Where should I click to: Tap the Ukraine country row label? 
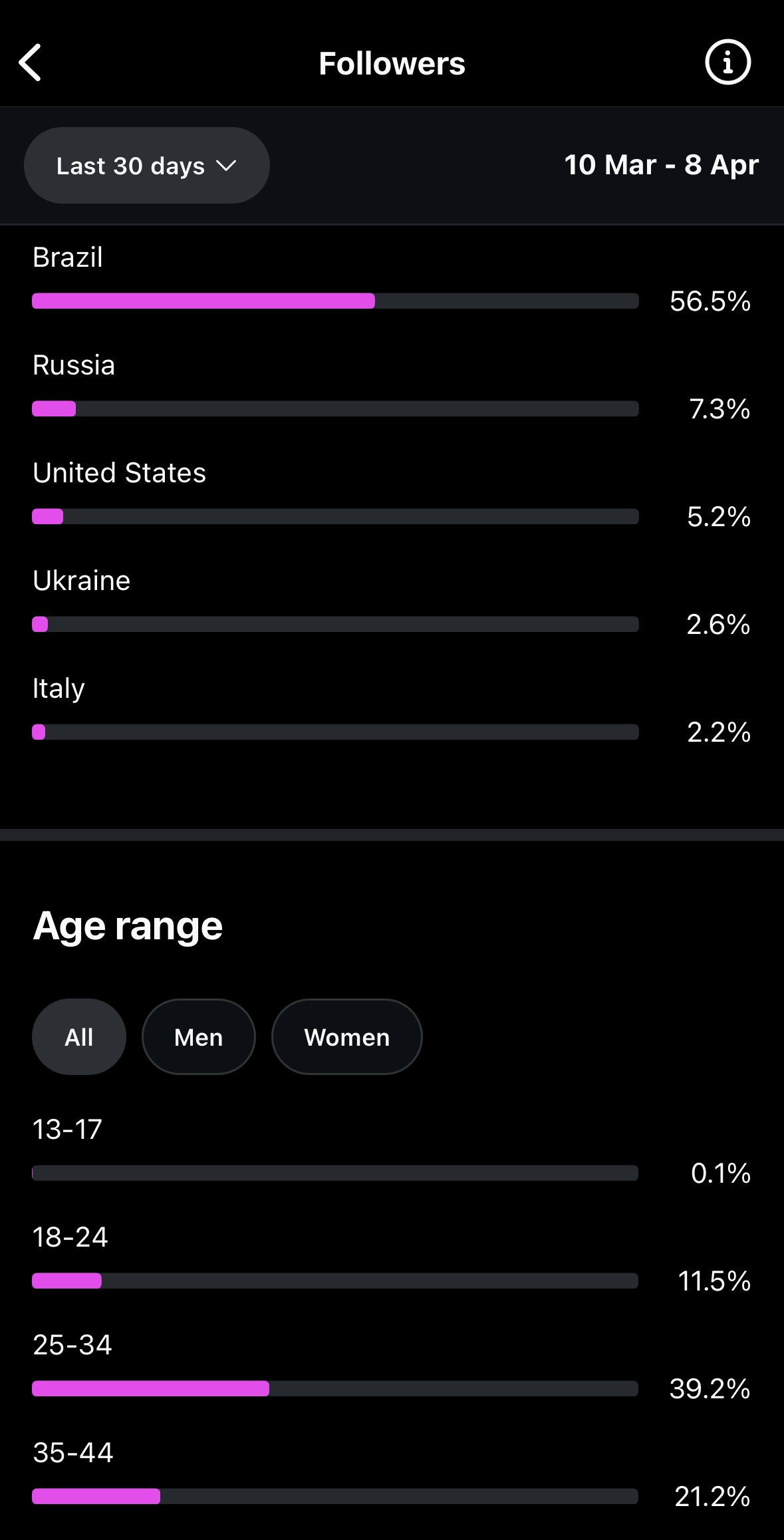coord(82,581)
